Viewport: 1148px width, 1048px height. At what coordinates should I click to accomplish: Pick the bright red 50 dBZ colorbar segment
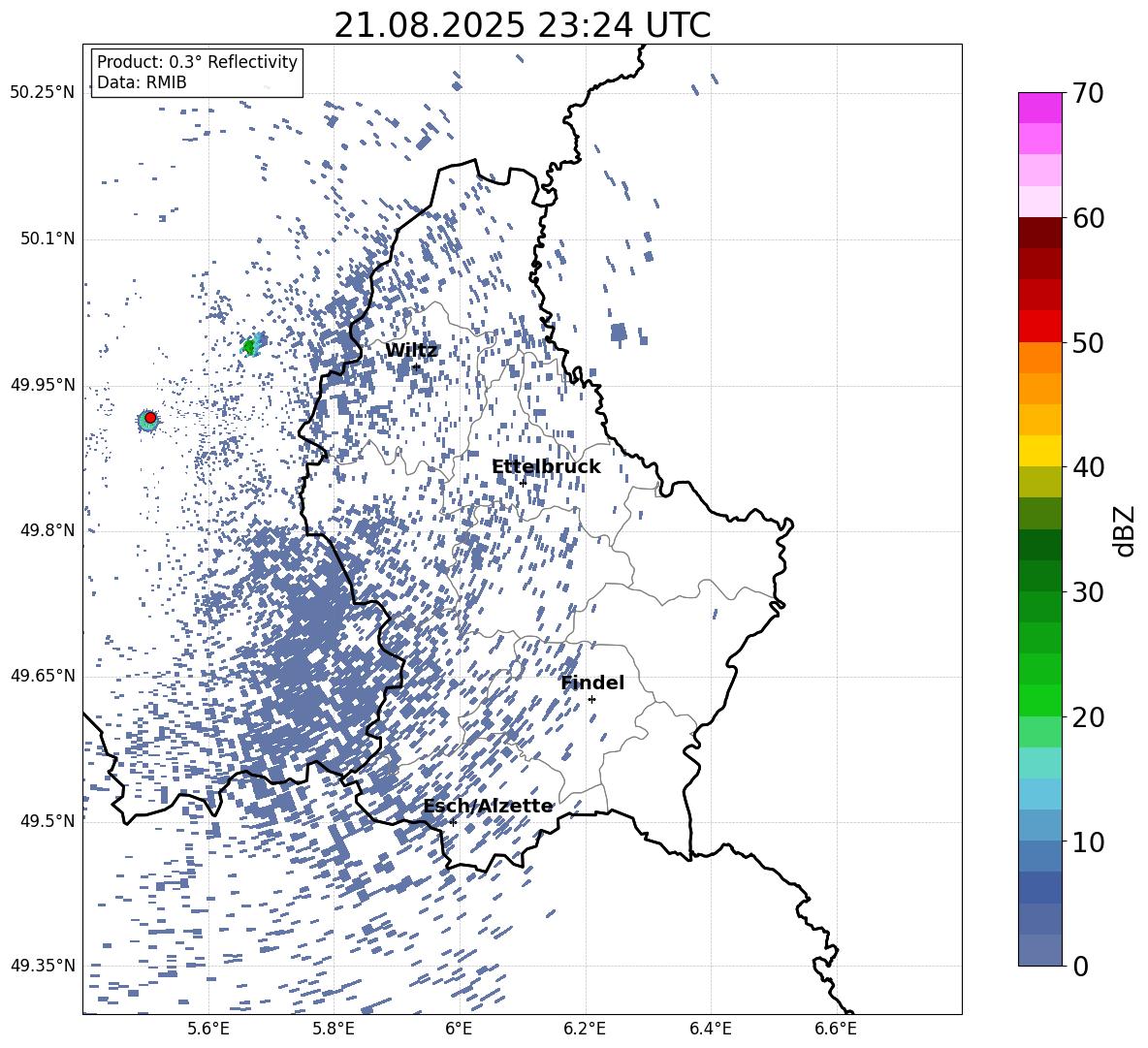(1040, 327)
